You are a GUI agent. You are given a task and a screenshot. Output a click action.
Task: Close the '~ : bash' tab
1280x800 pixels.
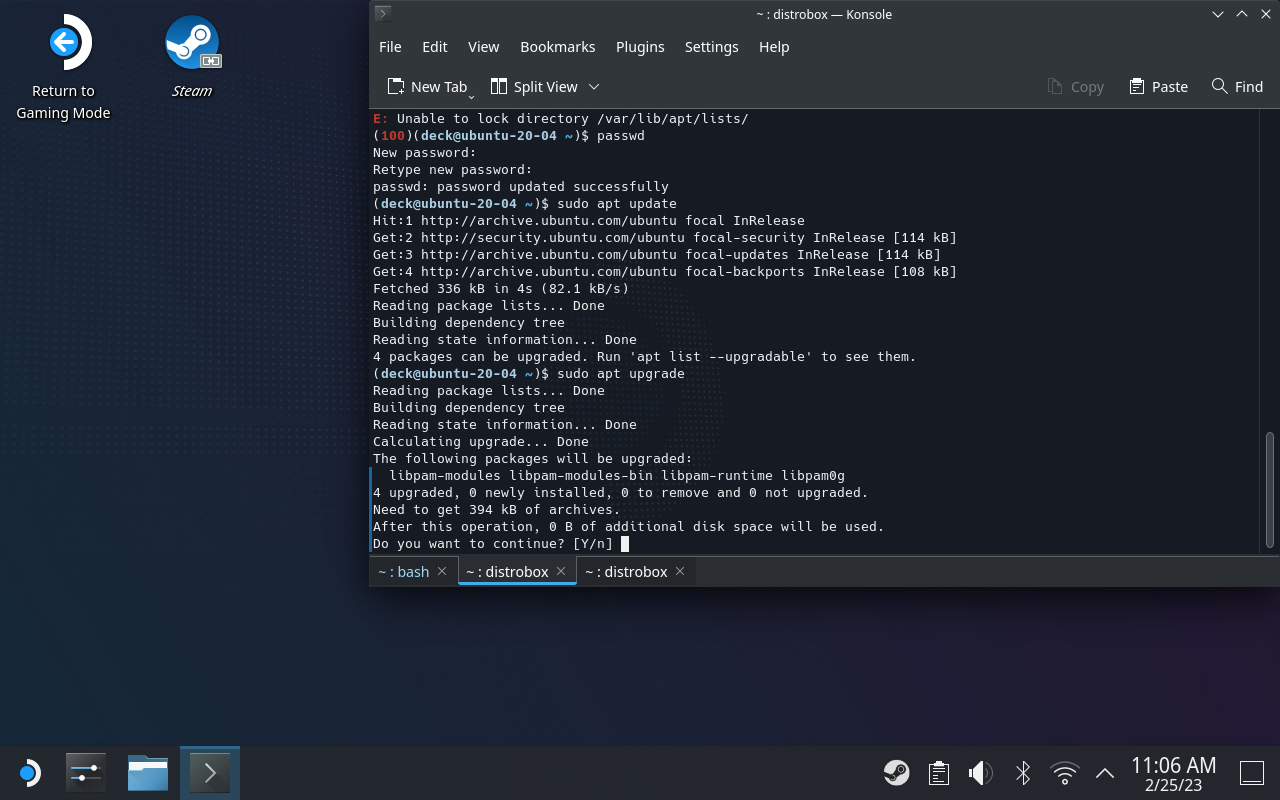(442, 572)
